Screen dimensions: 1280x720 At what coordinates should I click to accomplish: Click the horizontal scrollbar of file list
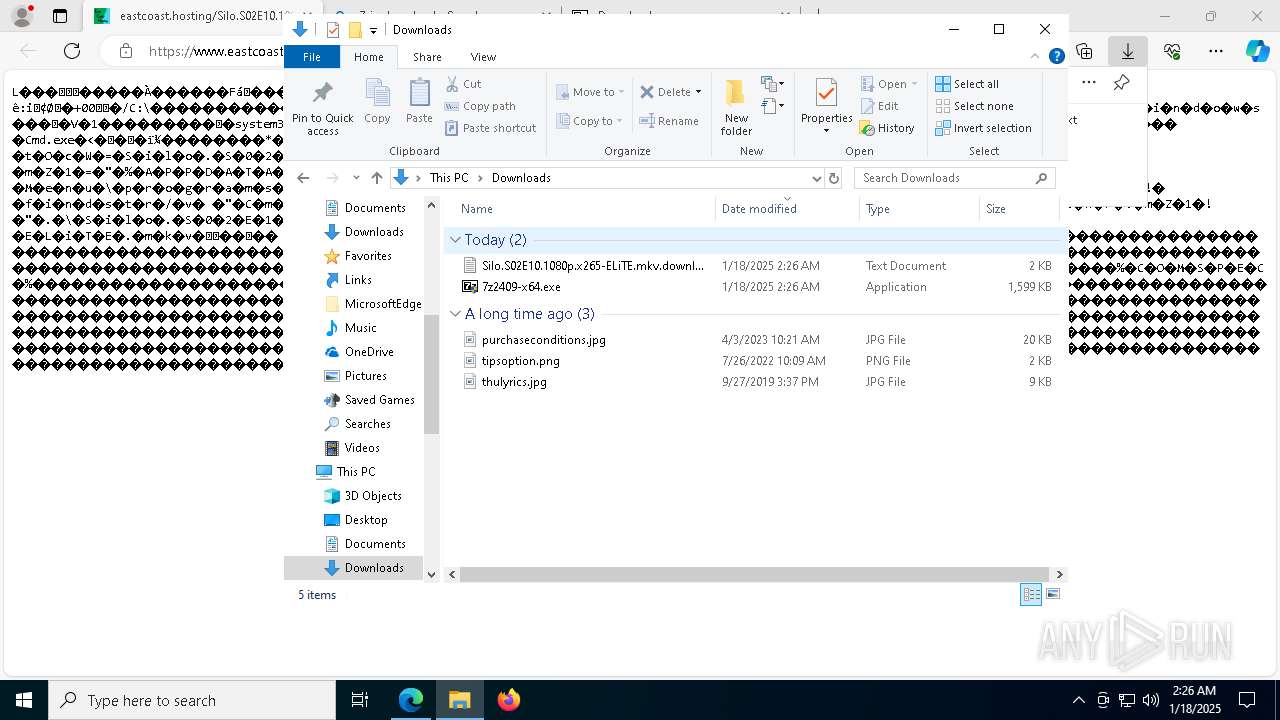(x=755, y=574)
